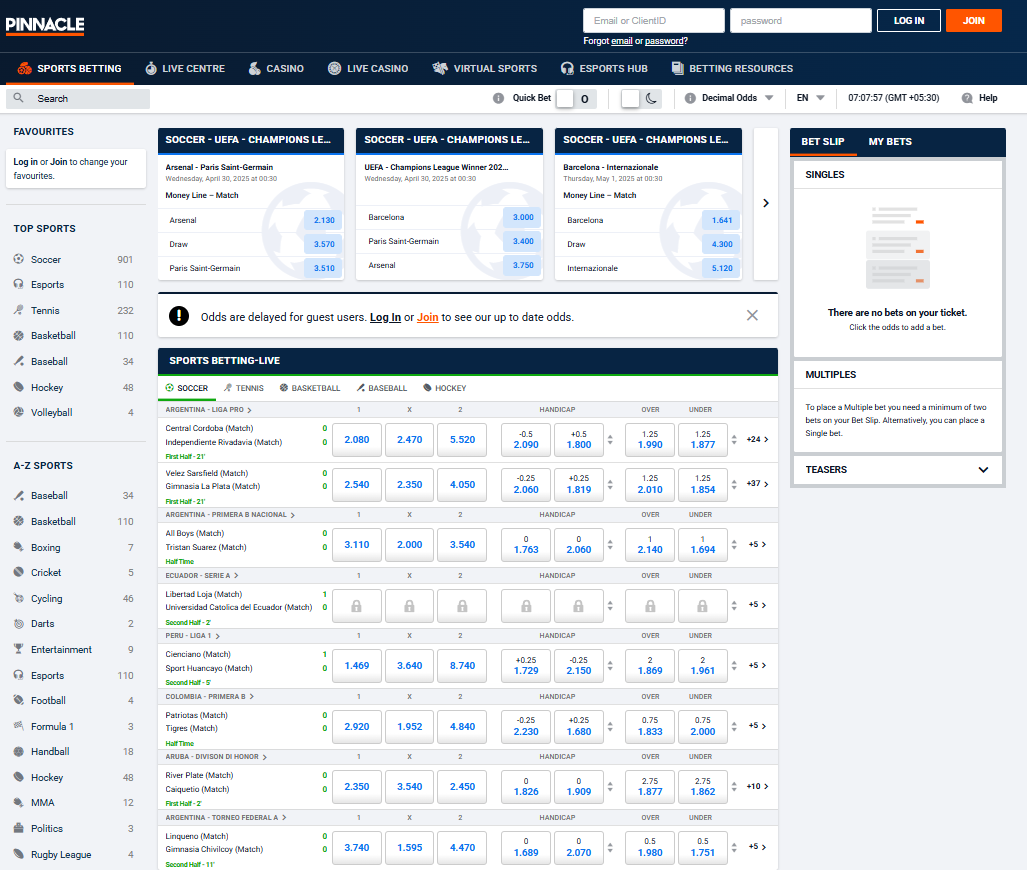Screen dimensions: 1027x870
Task: Click the Boxing glove icon in A-Z Sports
Action: click(x=19, y=547)
